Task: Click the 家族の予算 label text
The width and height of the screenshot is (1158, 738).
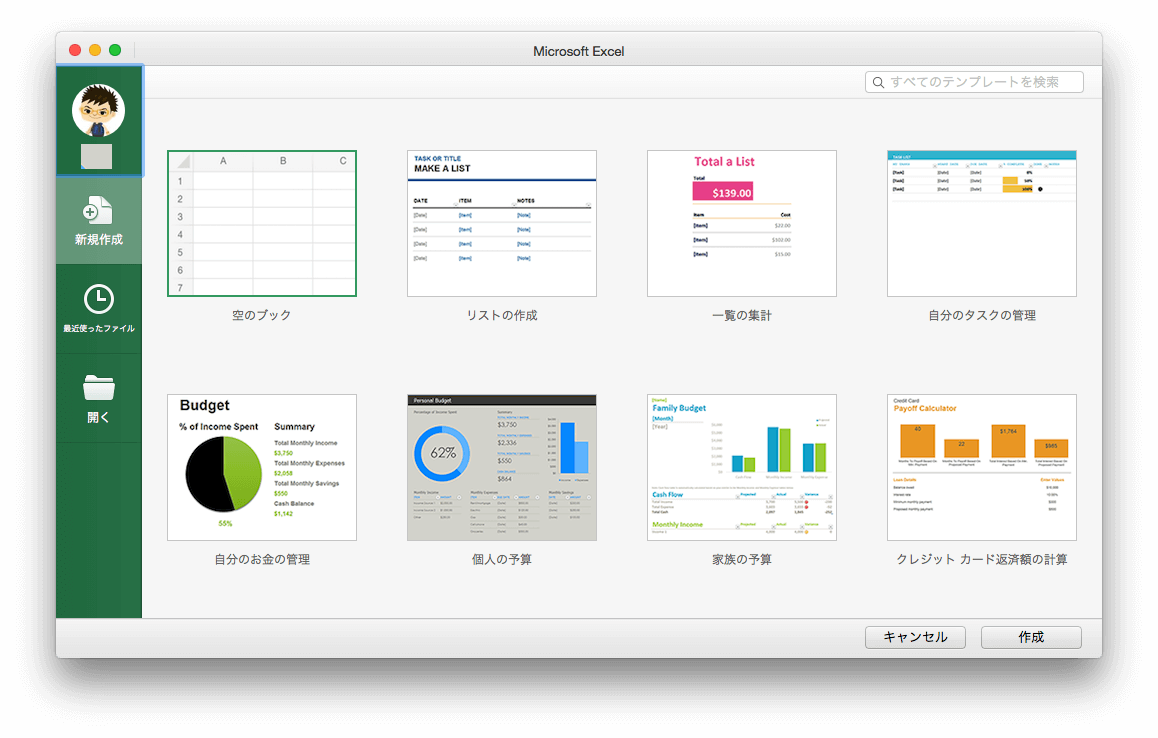Action: (x=741, y=559)
